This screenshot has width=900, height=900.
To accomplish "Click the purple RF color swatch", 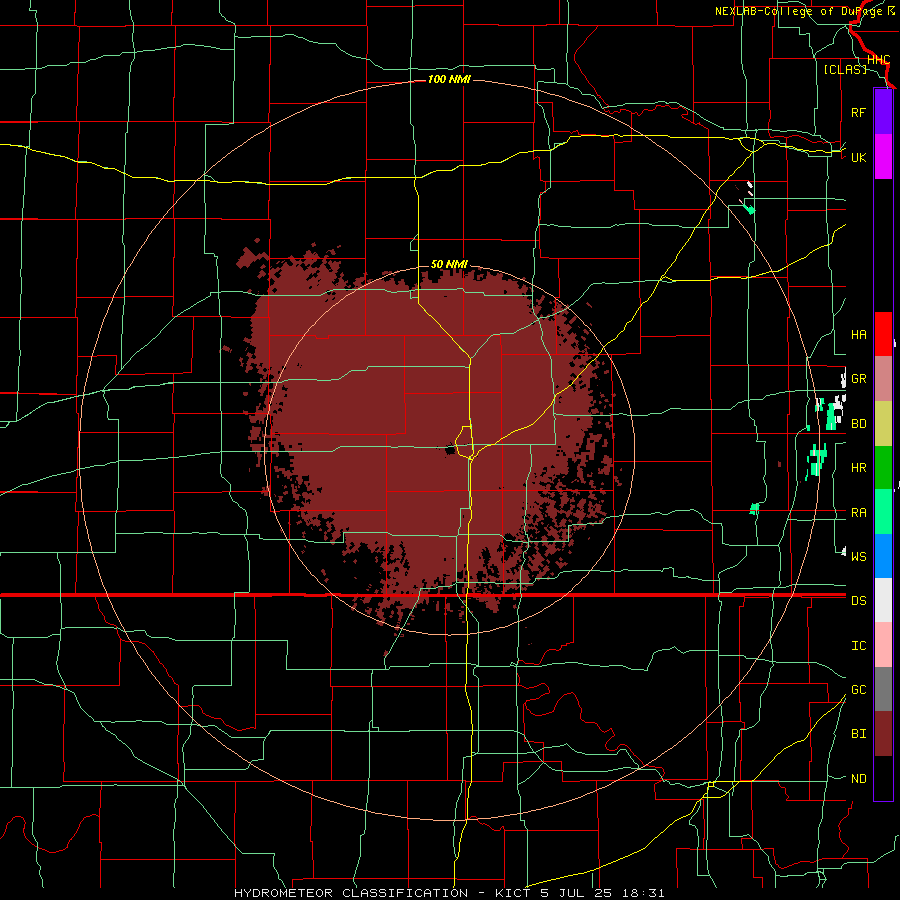I will pyautogui.click(x=883, y=112).
